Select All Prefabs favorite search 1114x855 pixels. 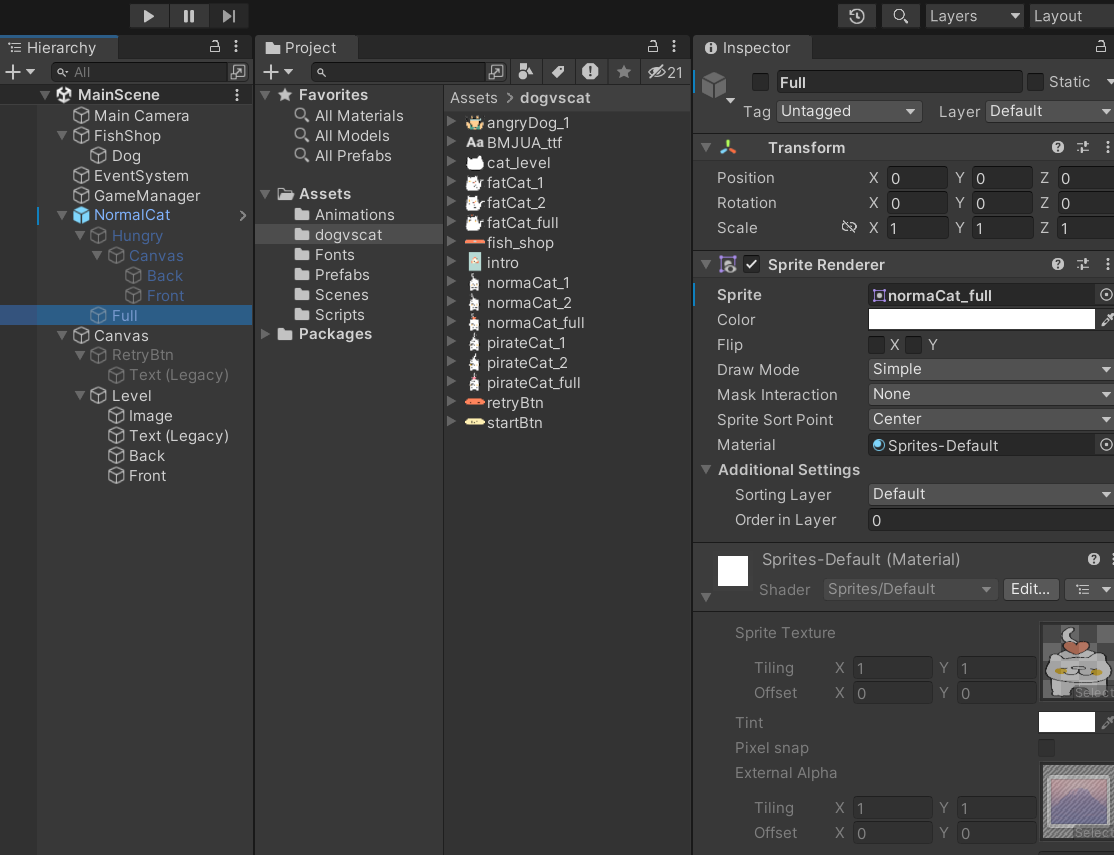pyautogui.click(x=352, y=156)
